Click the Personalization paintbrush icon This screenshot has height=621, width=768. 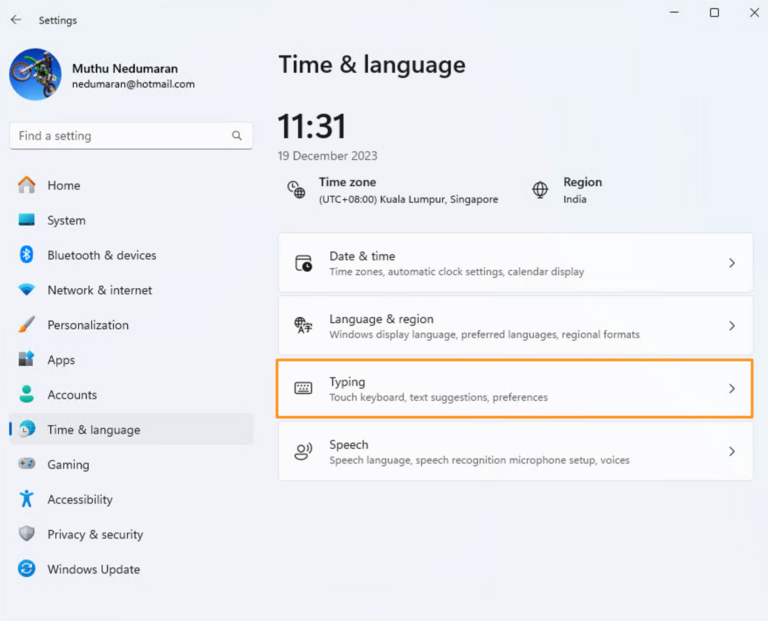coord(27,325)
